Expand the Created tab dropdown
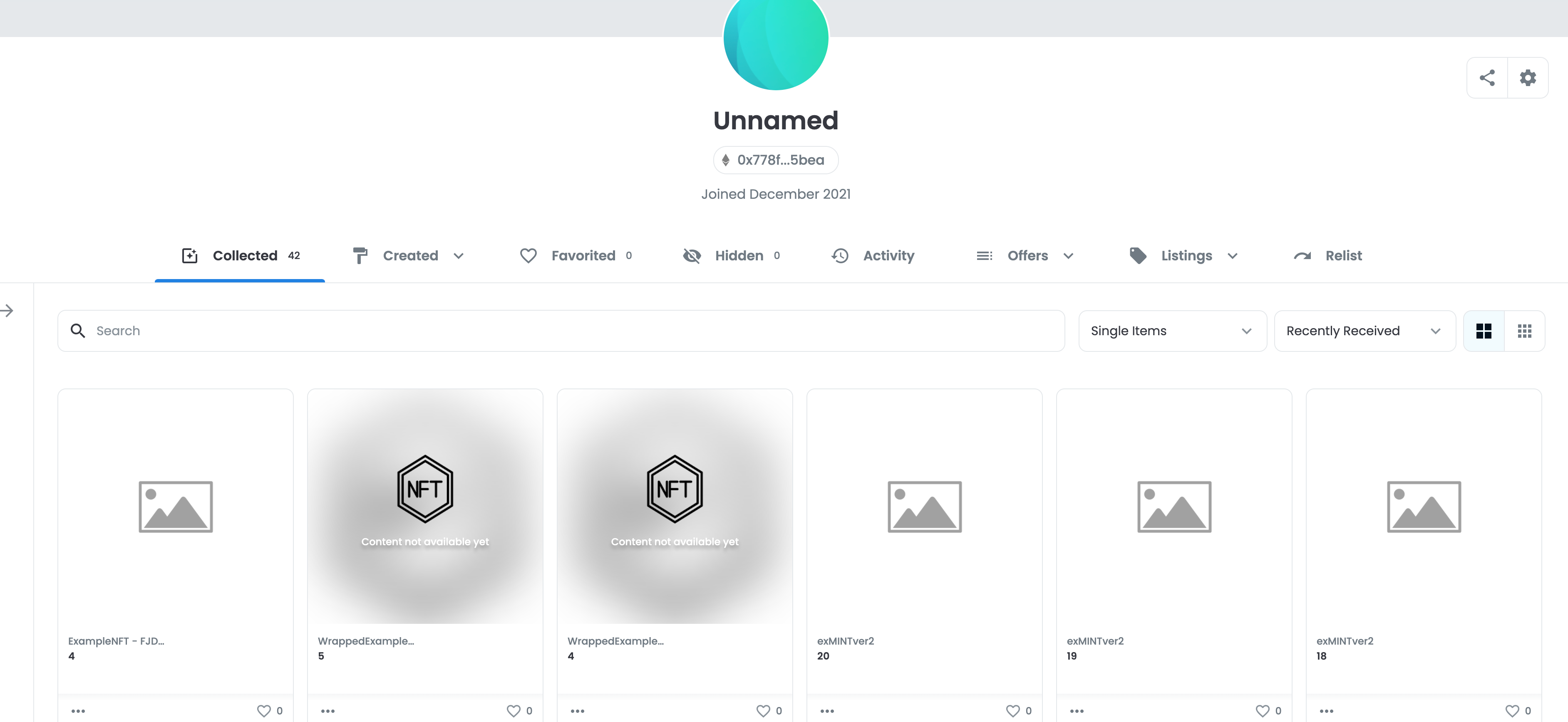The width and height of the screenshot is (1568, 722). pyautogui.click(x=459, y=256)
